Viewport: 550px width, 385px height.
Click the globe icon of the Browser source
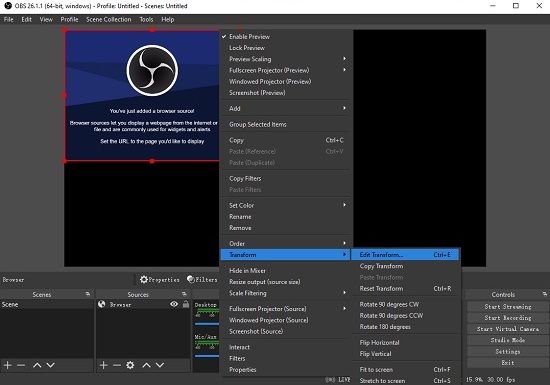tap(102, 304)
